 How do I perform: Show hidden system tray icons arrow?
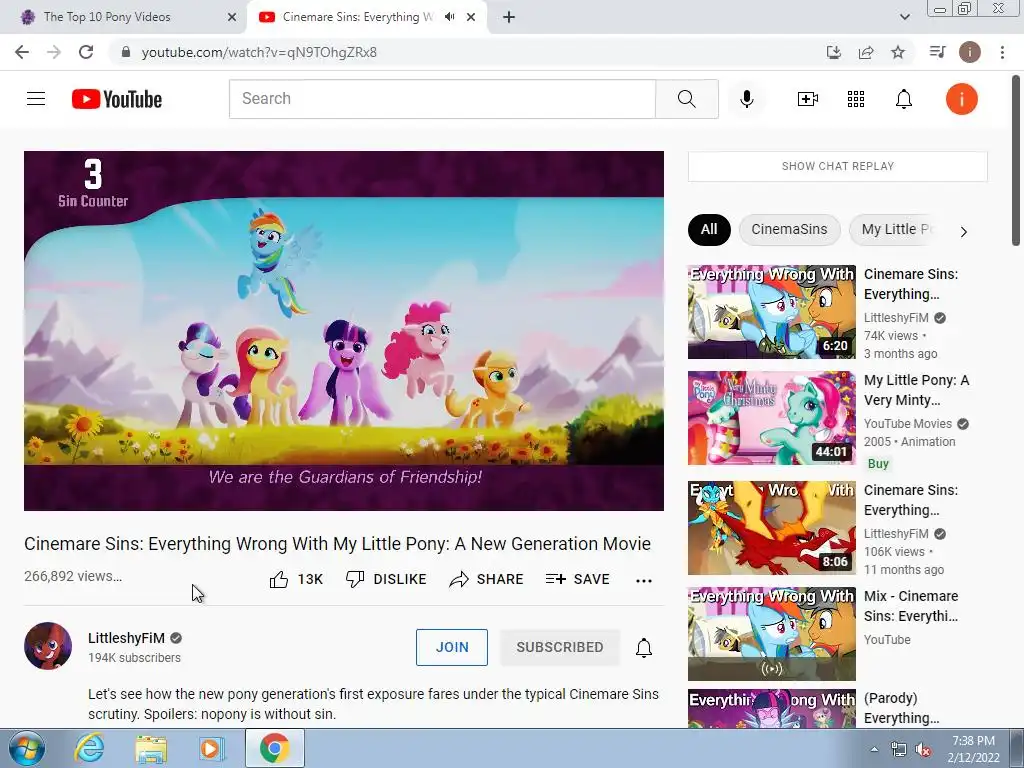click(x=874, y=749)
